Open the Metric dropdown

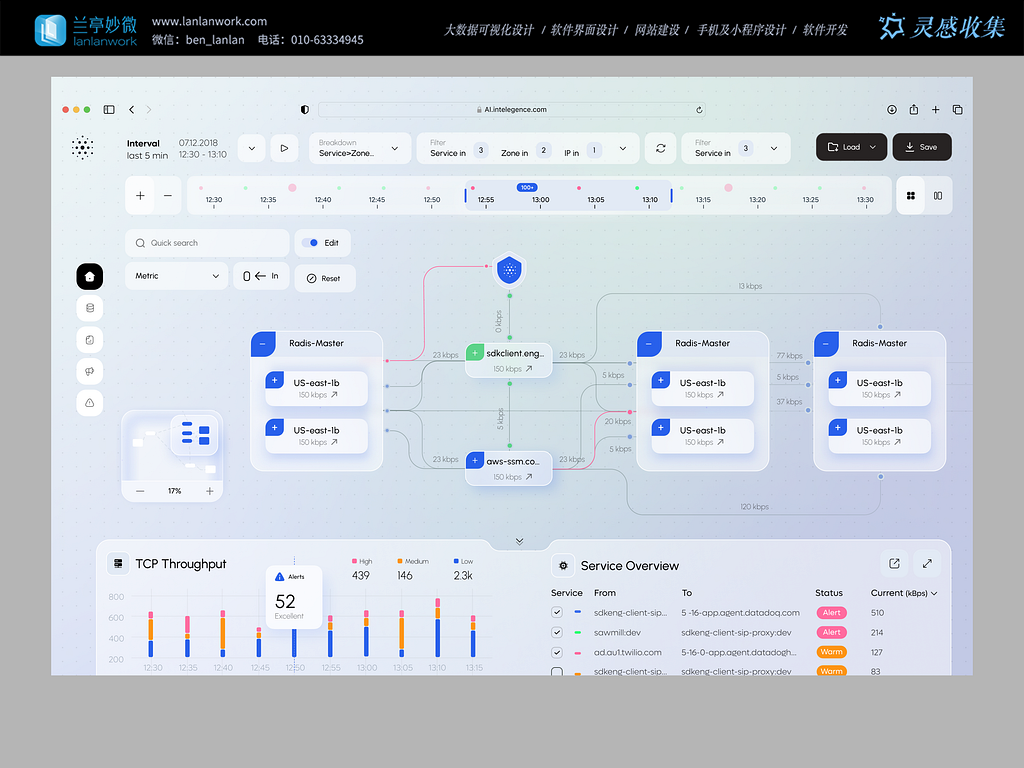click(x=177, y=276)
